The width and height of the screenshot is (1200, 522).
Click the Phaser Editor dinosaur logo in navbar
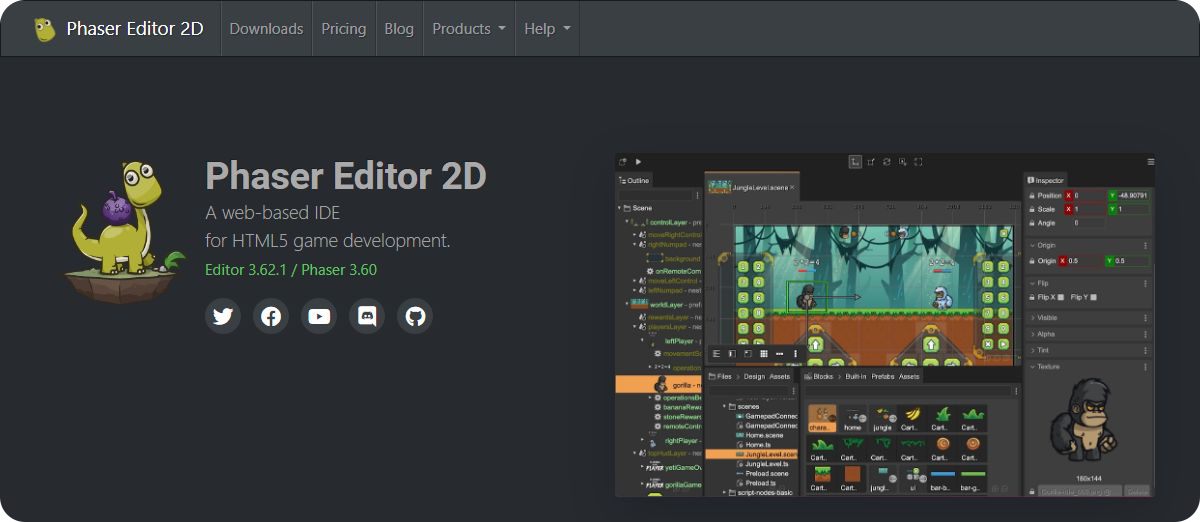[x=44, y=29]
